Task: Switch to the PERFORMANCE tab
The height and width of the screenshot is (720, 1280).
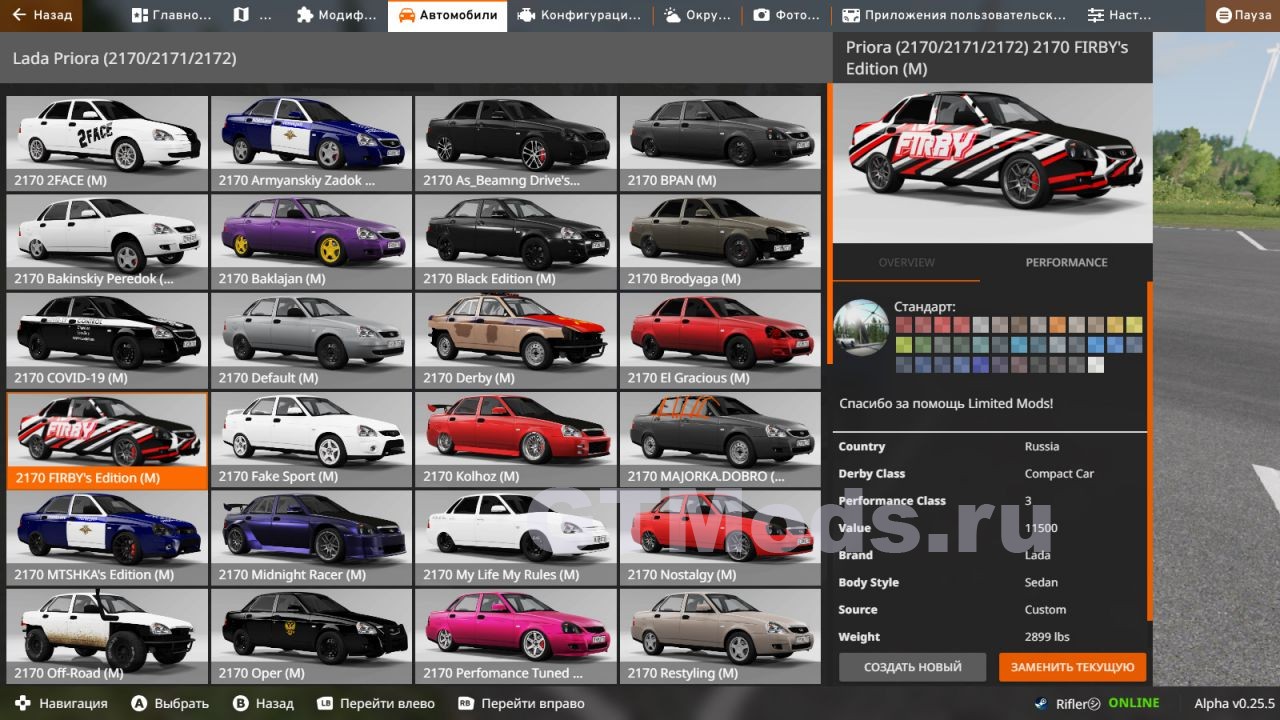Action: click(x=1066, y=262)
